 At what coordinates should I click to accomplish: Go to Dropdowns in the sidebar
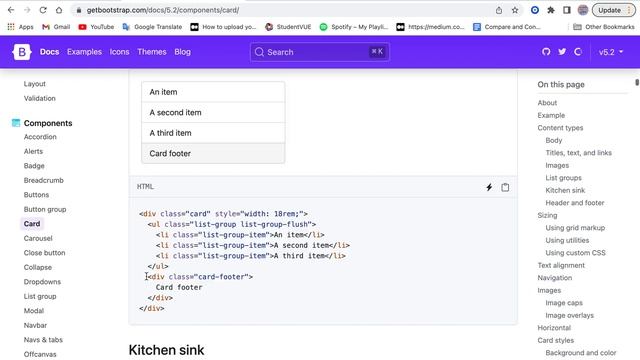tap(42, 282)
